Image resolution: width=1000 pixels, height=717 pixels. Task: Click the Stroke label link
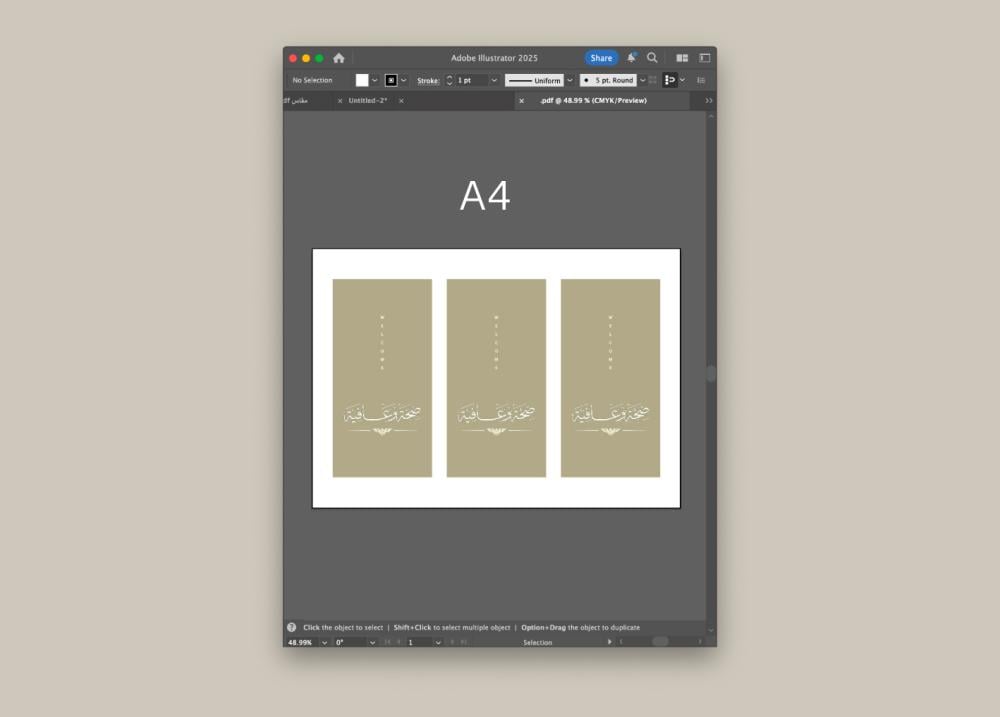point(428,80)
